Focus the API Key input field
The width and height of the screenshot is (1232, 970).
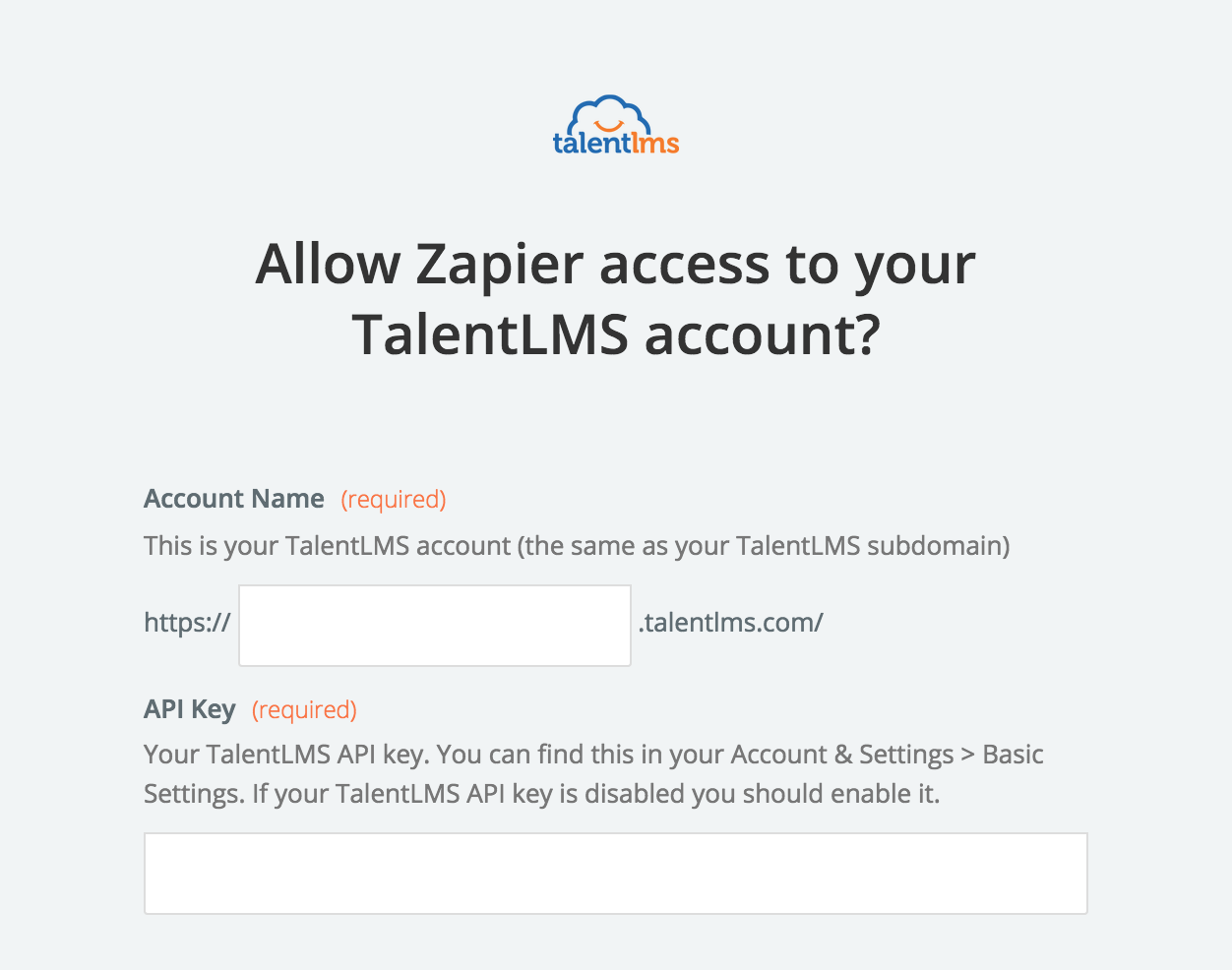point(616,874)
